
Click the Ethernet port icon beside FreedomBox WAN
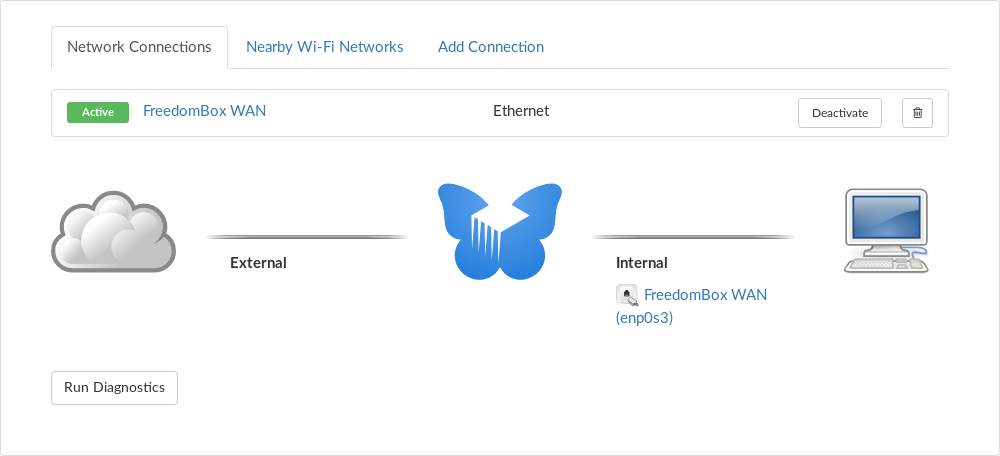[627, 295]
